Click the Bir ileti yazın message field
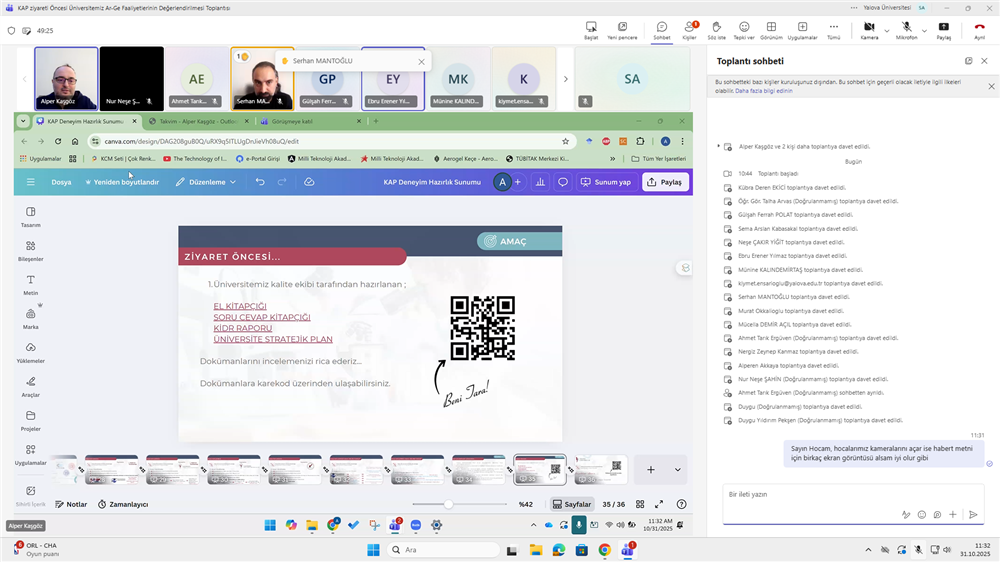 click(x=810, y=494)
